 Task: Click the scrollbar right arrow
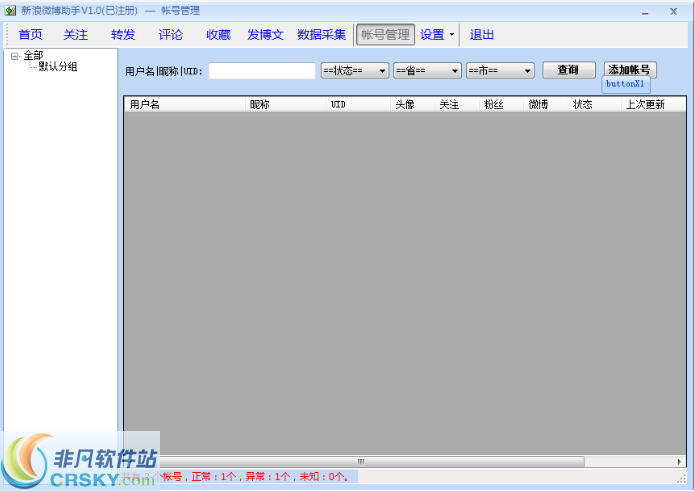coord(679,461)
